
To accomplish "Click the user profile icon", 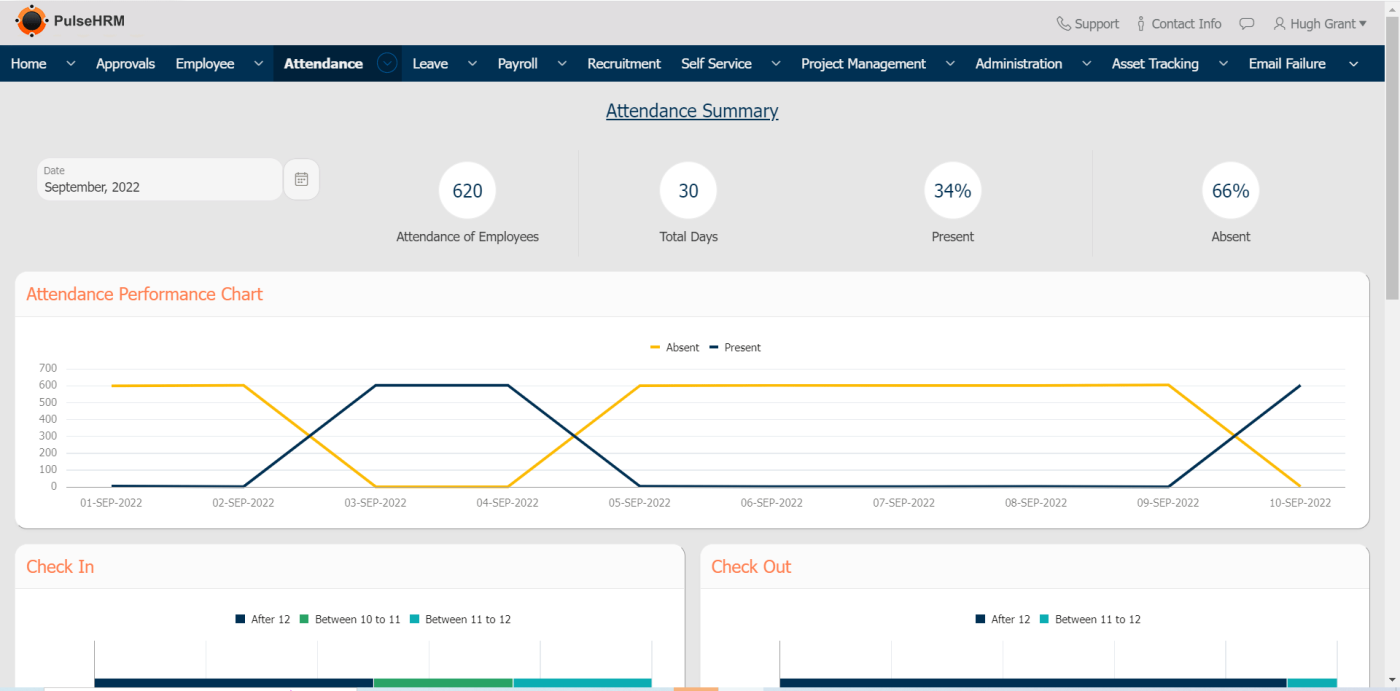I will 1279,23.
